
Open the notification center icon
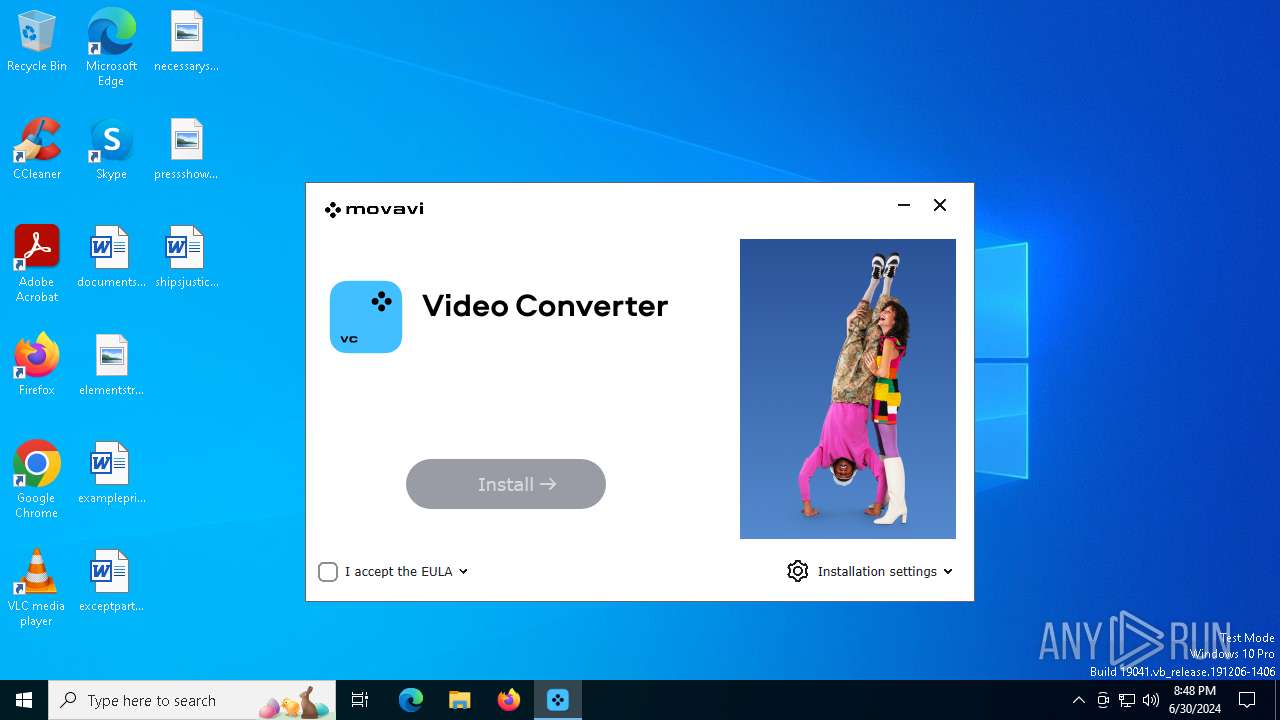click(x=1247, y=700)
